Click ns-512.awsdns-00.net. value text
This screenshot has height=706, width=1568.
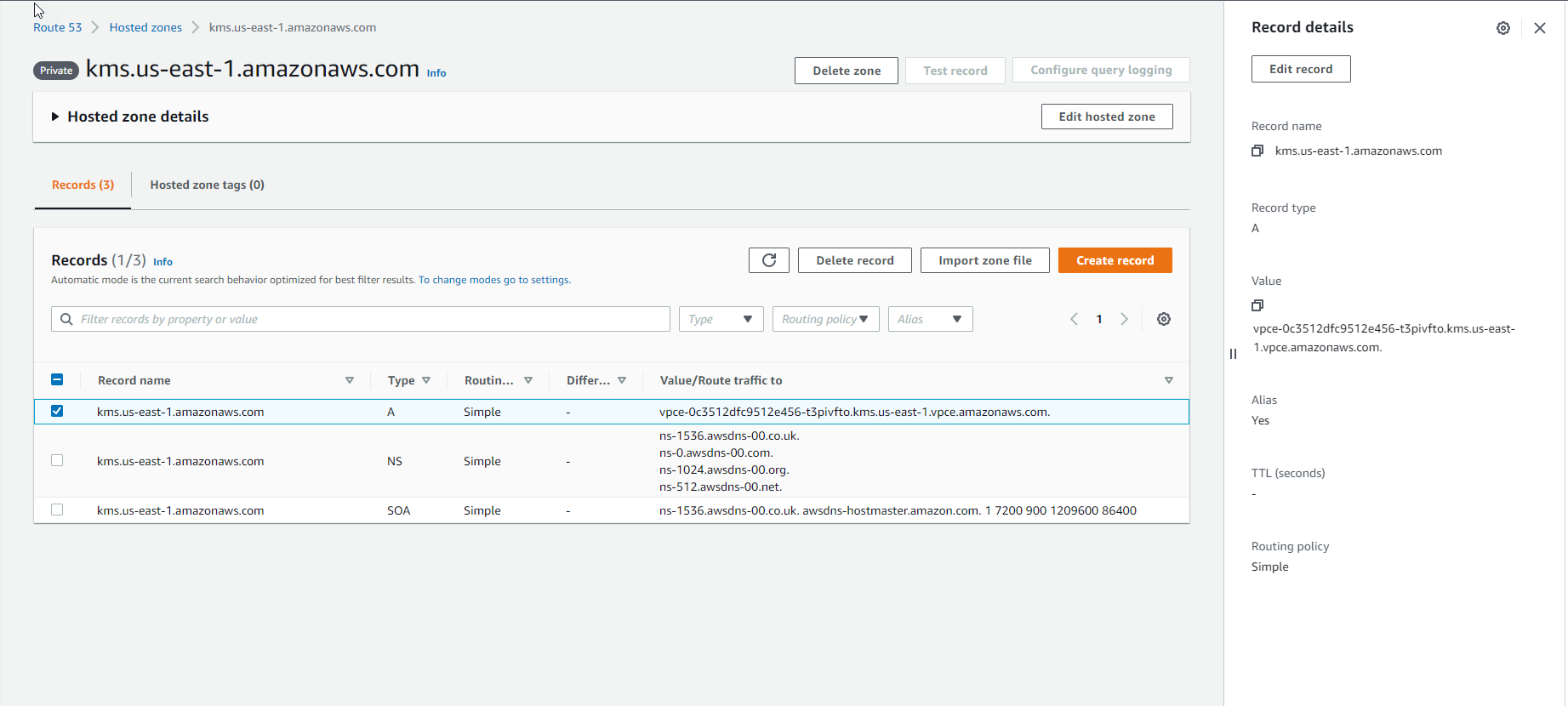pyautogui.click(x=721, y=487)
